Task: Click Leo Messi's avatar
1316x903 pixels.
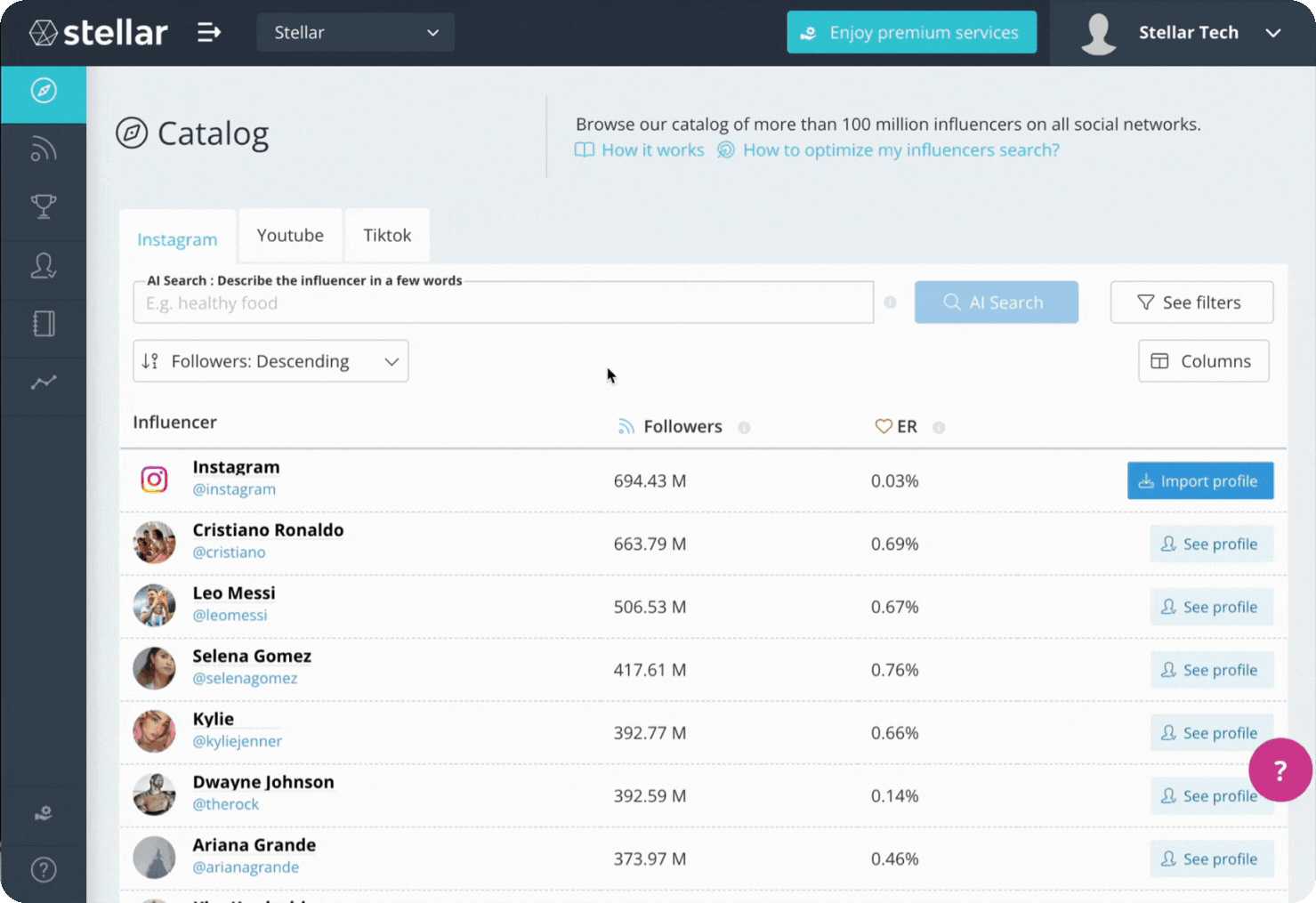Action: pos(154,606)
